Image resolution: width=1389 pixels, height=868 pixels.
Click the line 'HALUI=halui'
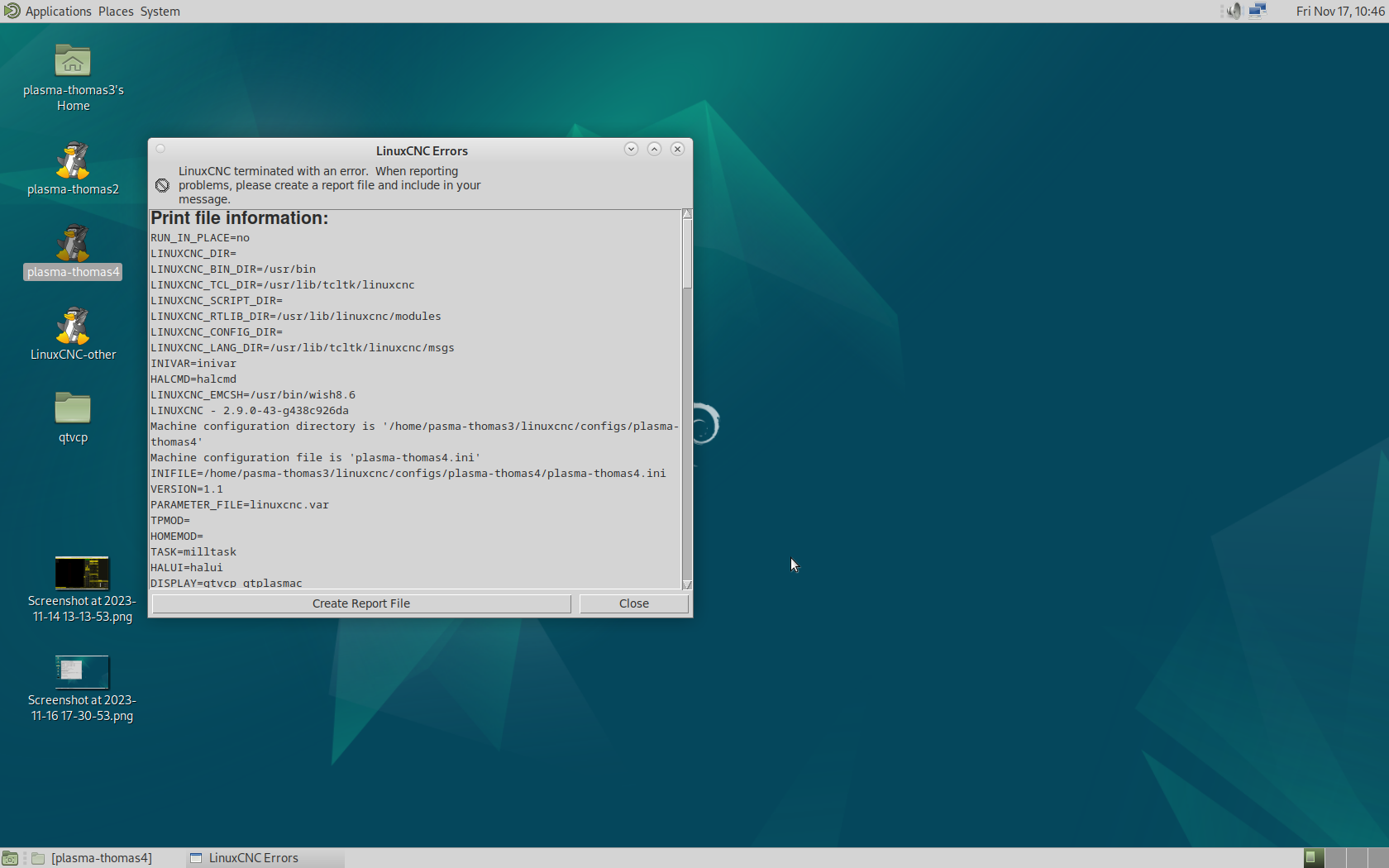pyautogui.click(x=187, y=568)
